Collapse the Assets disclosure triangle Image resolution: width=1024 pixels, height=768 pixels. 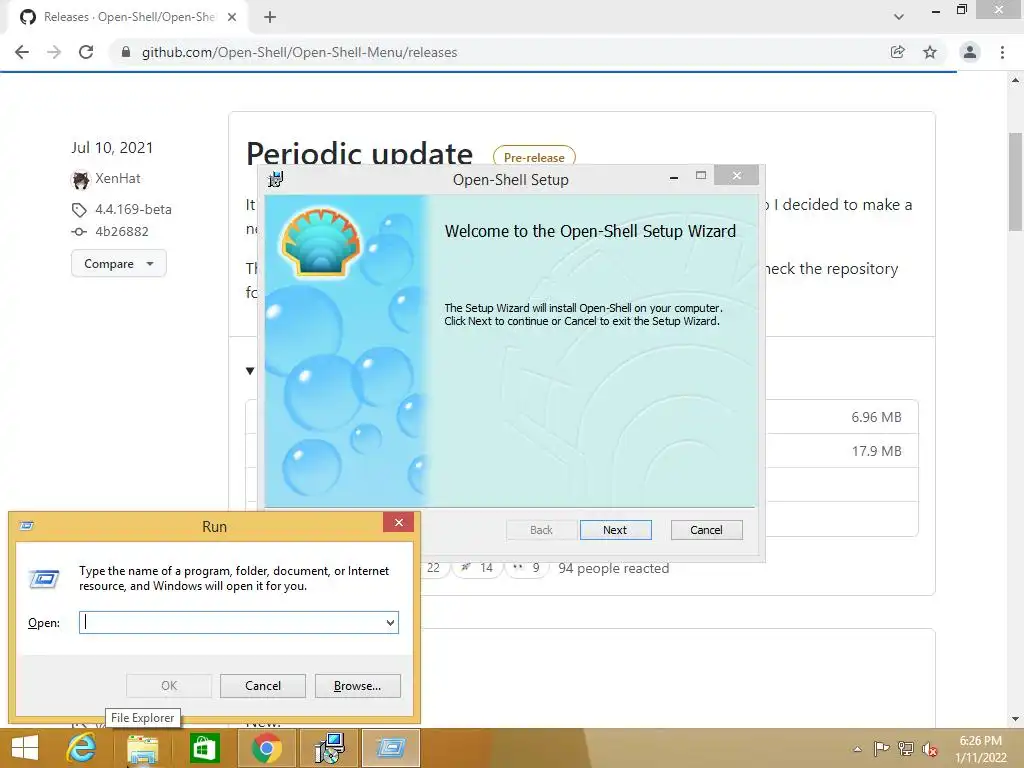click(x=249, y=371)
